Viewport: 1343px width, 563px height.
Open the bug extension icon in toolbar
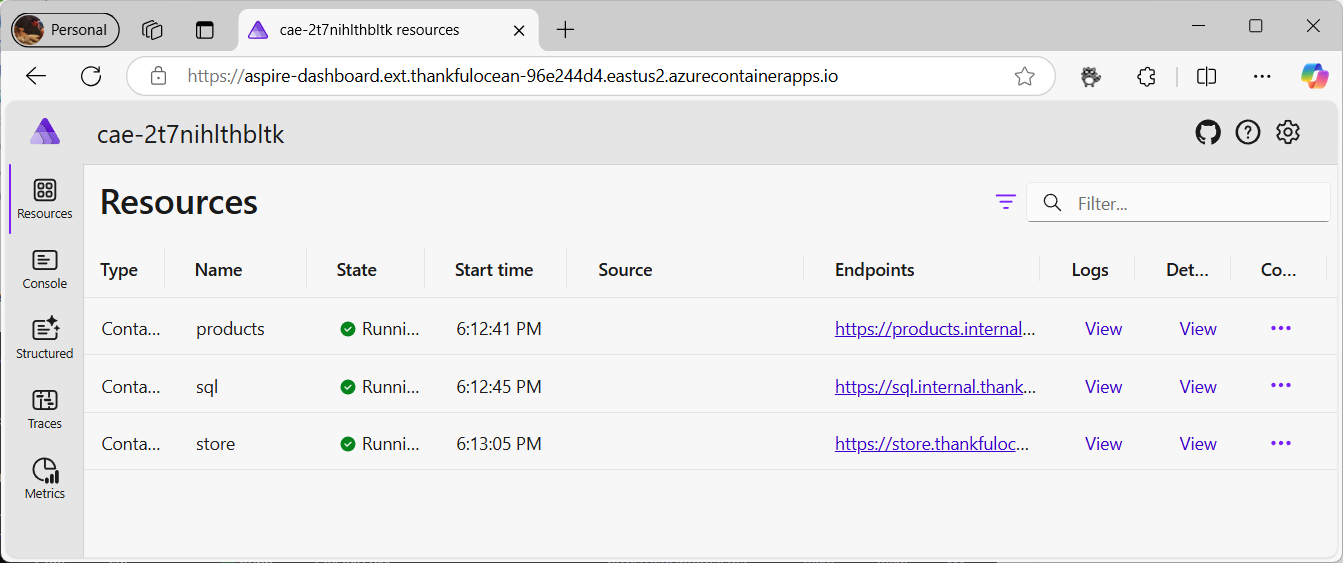point(1092,76)
